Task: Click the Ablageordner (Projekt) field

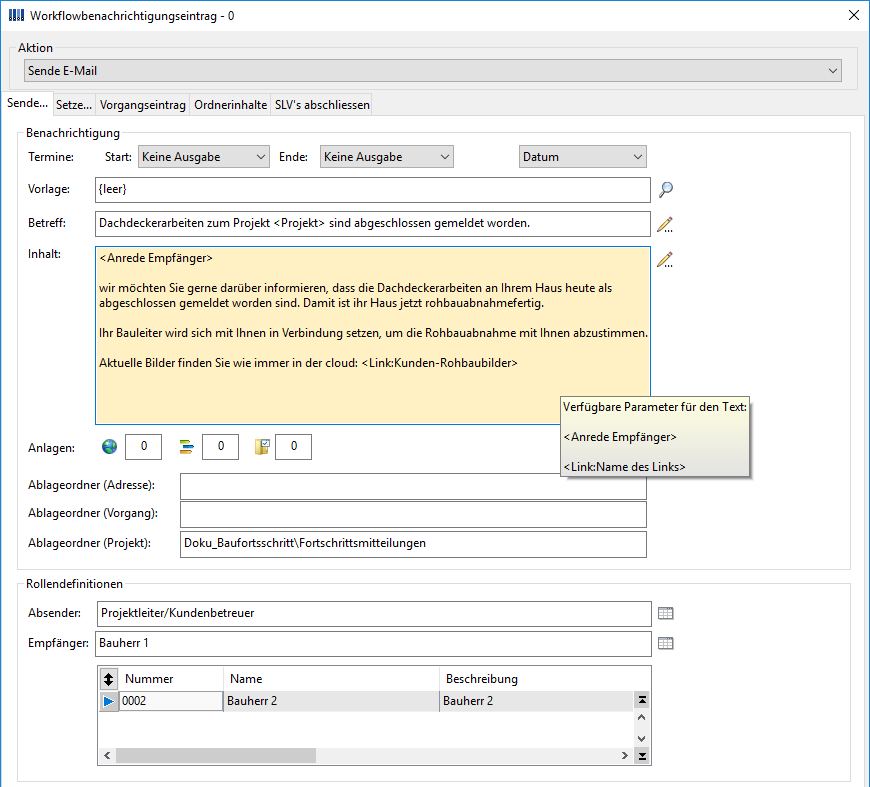Action: [413, 544]
